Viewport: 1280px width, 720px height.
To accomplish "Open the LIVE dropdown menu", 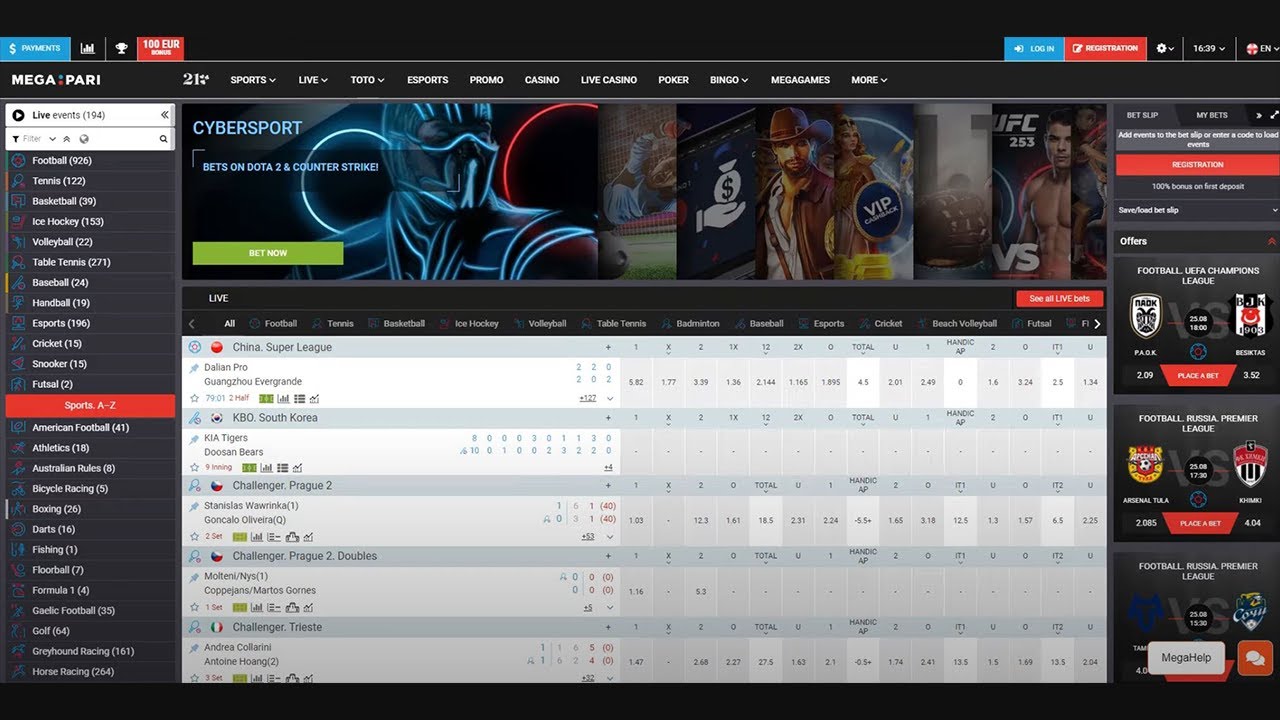I will [313, 80].
